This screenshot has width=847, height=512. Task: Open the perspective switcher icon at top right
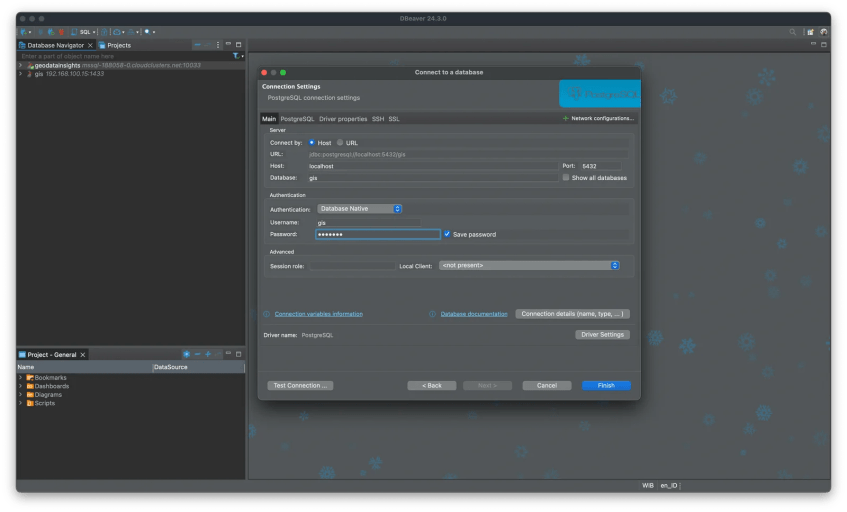810,32
